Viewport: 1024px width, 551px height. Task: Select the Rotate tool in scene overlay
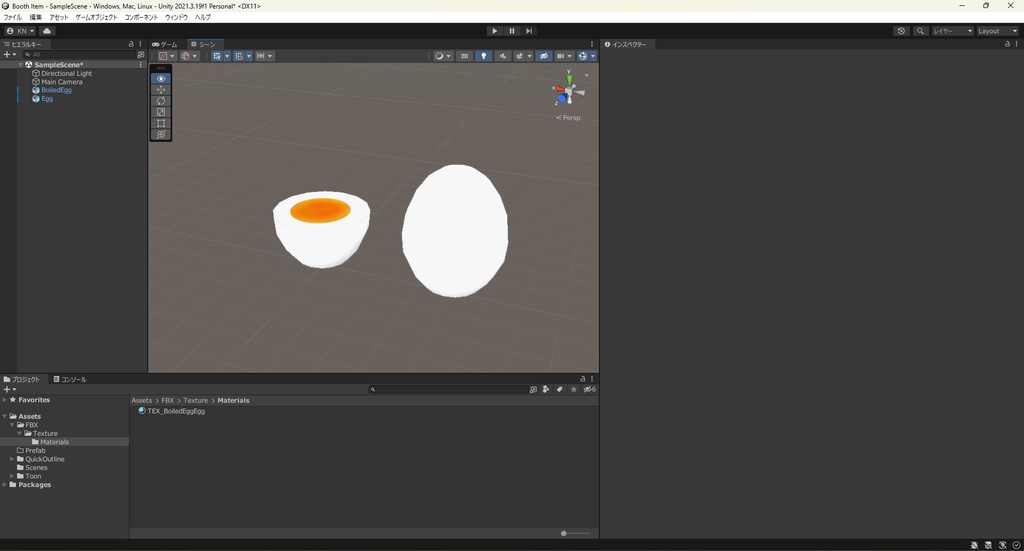coord(161,101)
